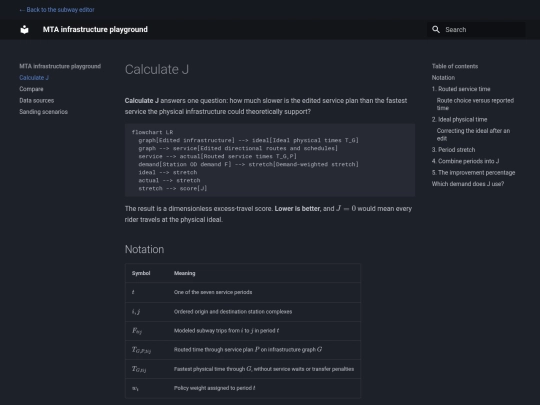Jump to Route choice versus reported time
Viewport: 540px width, 405px height.
(x=475, y=104)
